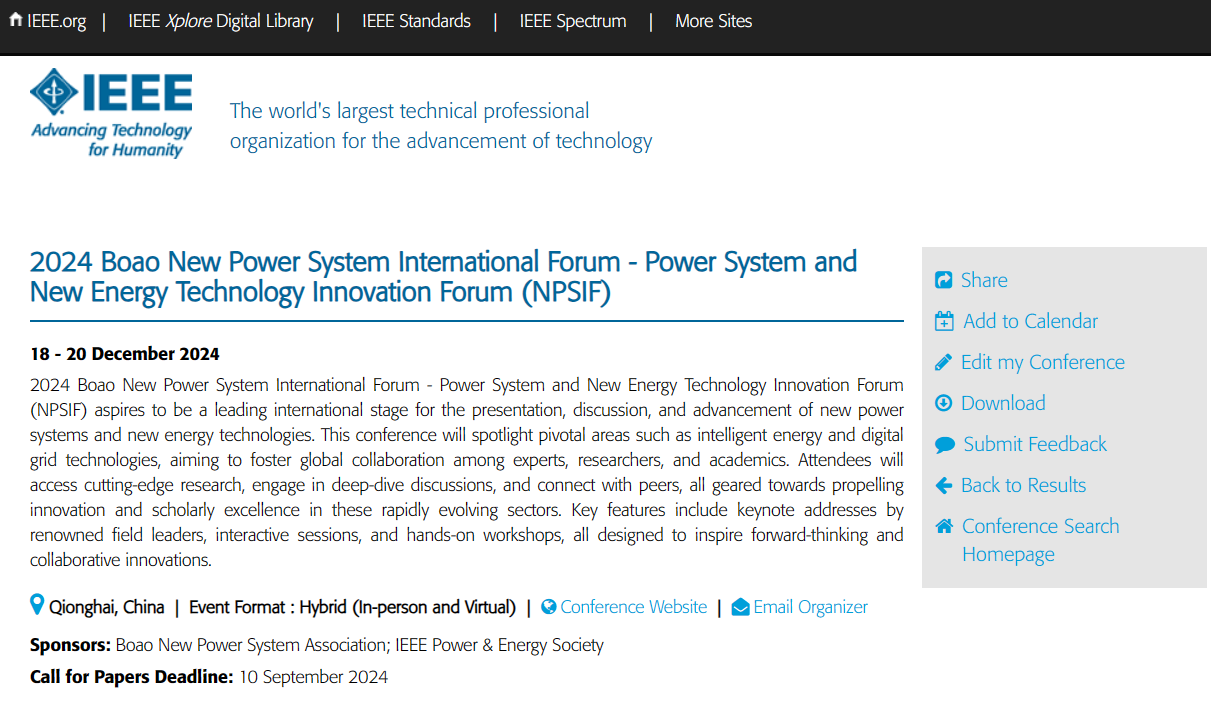
Task: Click the Qionghai, China location text
Action: click(106, 607)
